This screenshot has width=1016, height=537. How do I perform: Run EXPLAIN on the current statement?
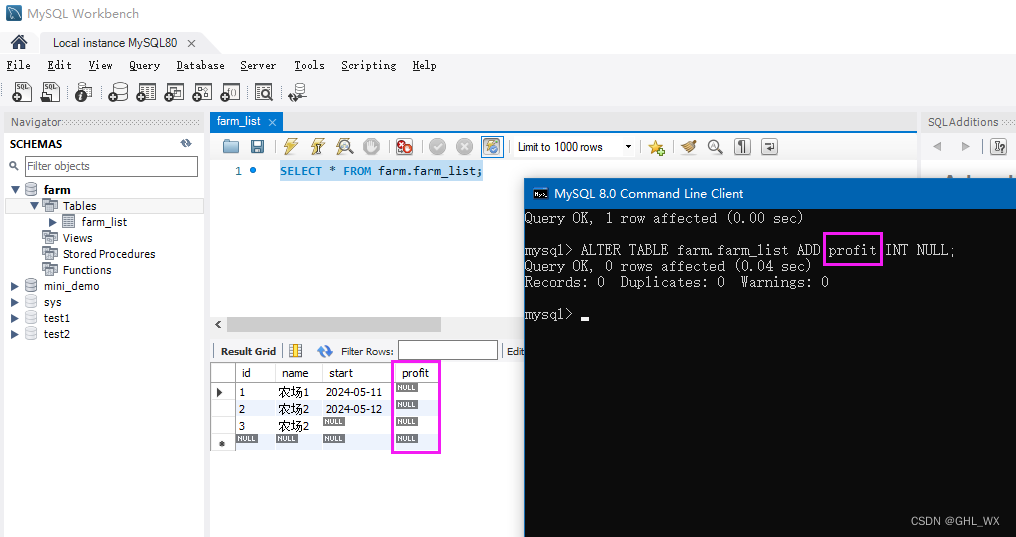point(345,147)
